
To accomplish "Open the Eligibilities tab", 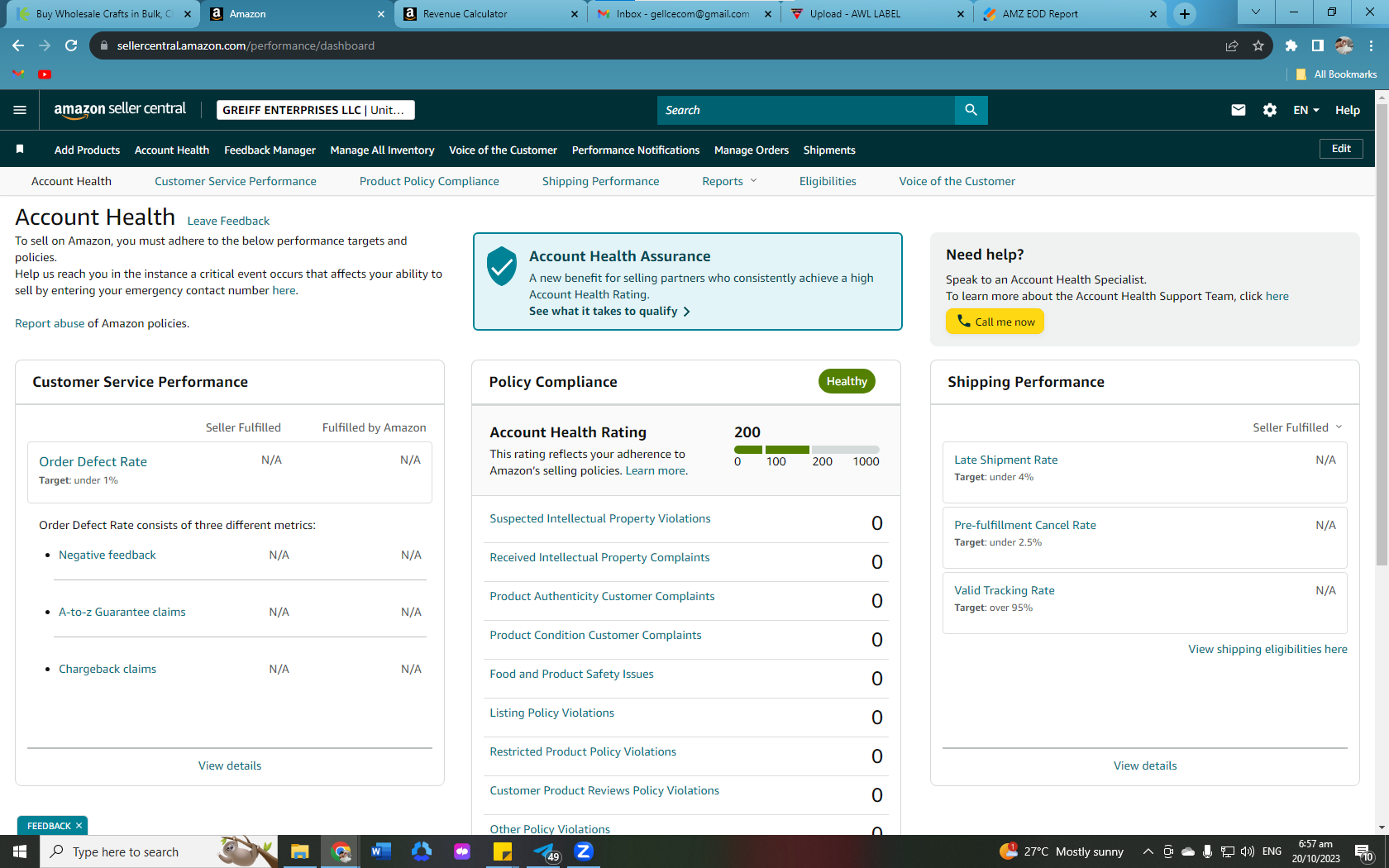I will [828, 181].
